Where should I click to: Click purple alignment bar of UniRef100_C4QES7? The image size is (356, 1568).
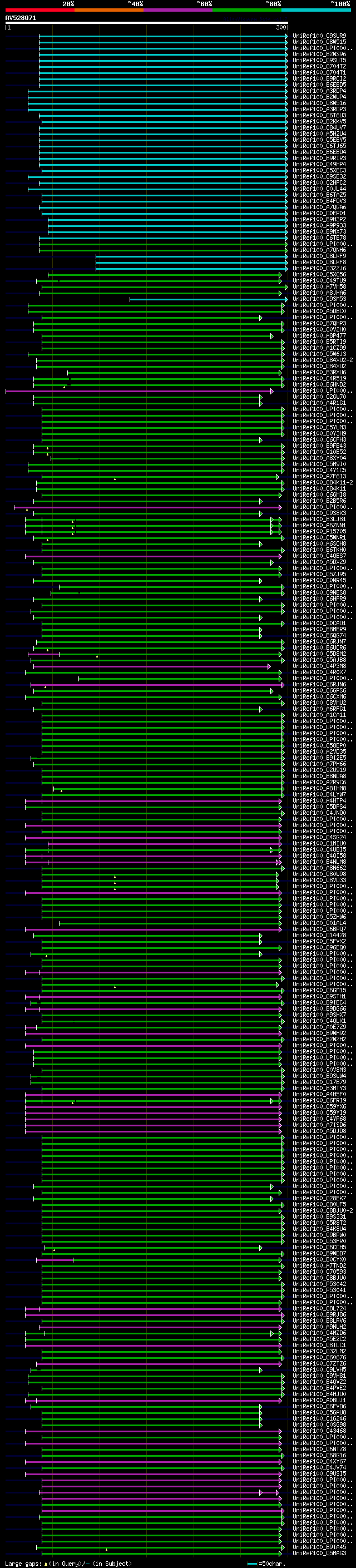pyautogui.click(x=154, y=556)
